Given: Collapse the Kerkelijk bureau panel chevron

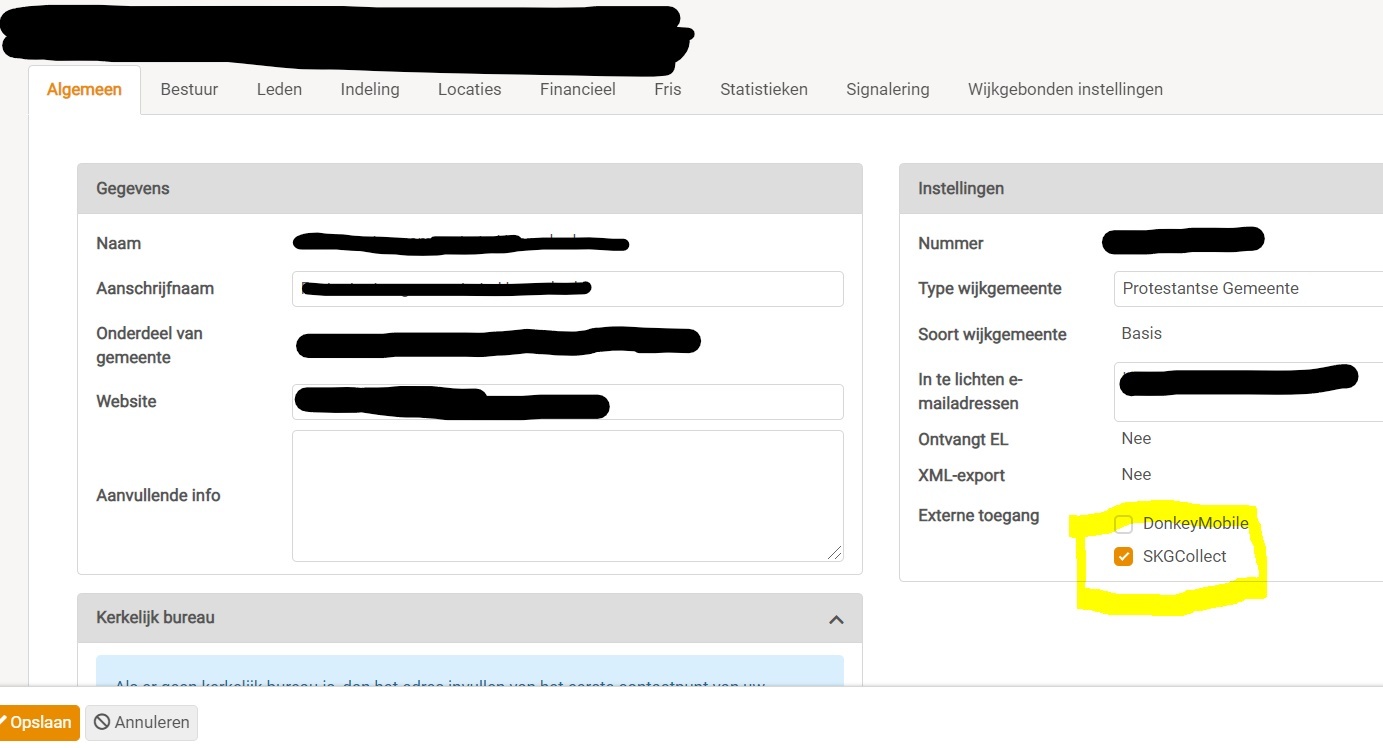Looking at the screenshot, I should 836,620.
